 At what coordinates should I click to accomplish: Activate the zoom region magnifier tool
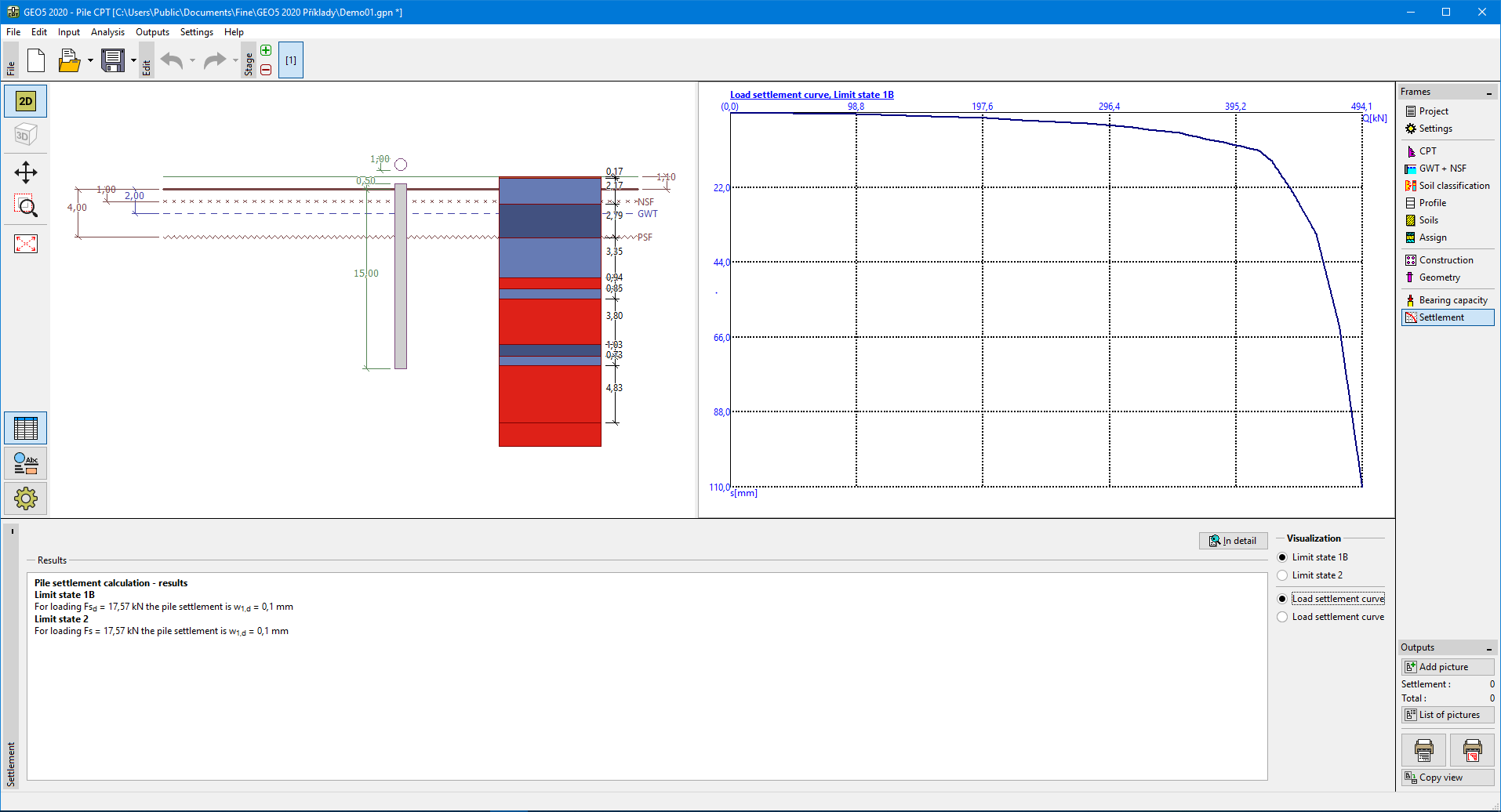click(26, 206)
